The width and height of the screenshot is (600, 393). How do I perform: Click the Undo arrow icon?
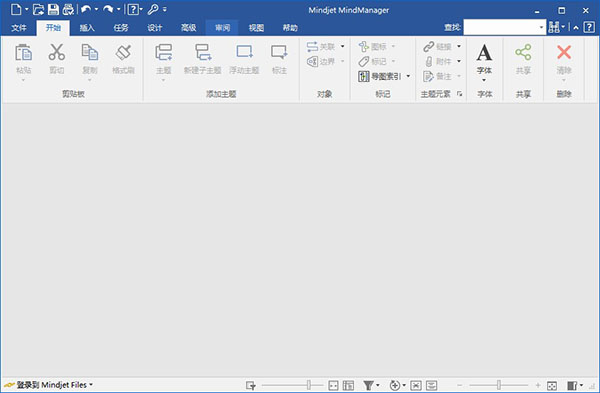[x=86, y=9]
